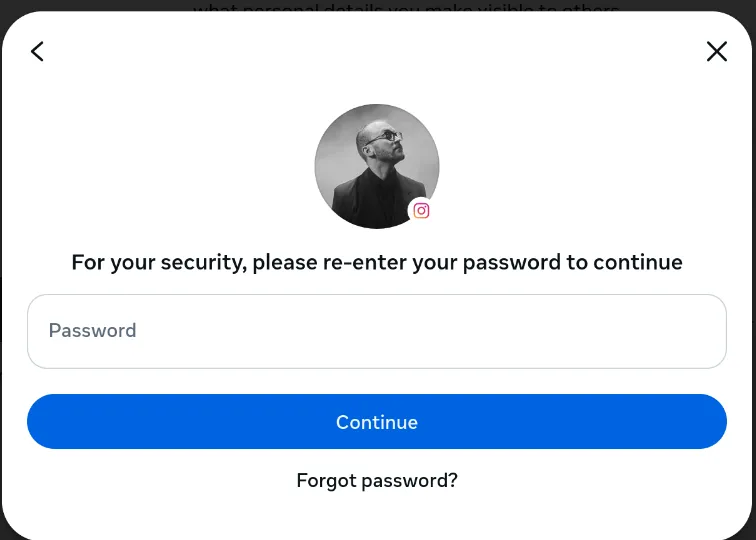The image size is (756, 540).
Task: Click the blue Continue button
Action: tap(377, 421)
